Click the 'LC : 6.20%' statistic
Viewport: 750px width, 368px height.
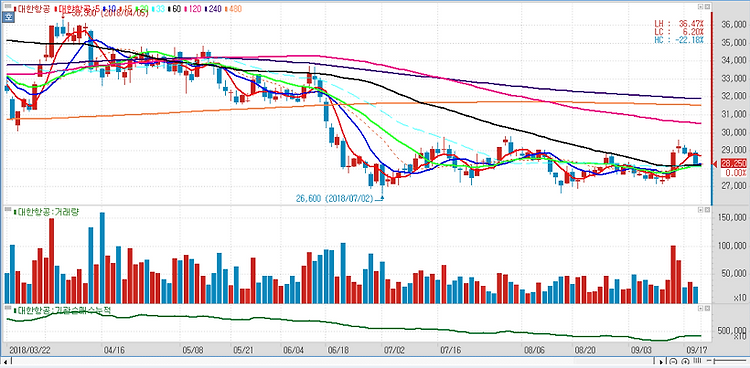679,31
